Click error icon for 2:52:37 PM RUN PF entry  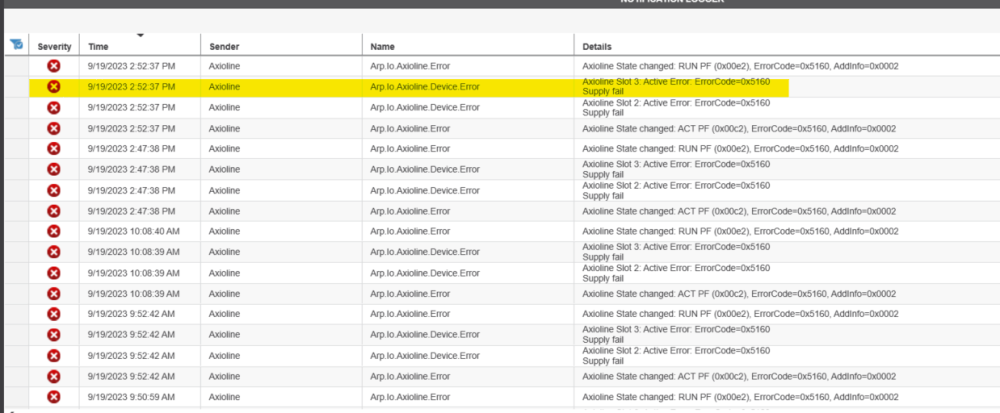click(54, 66)
